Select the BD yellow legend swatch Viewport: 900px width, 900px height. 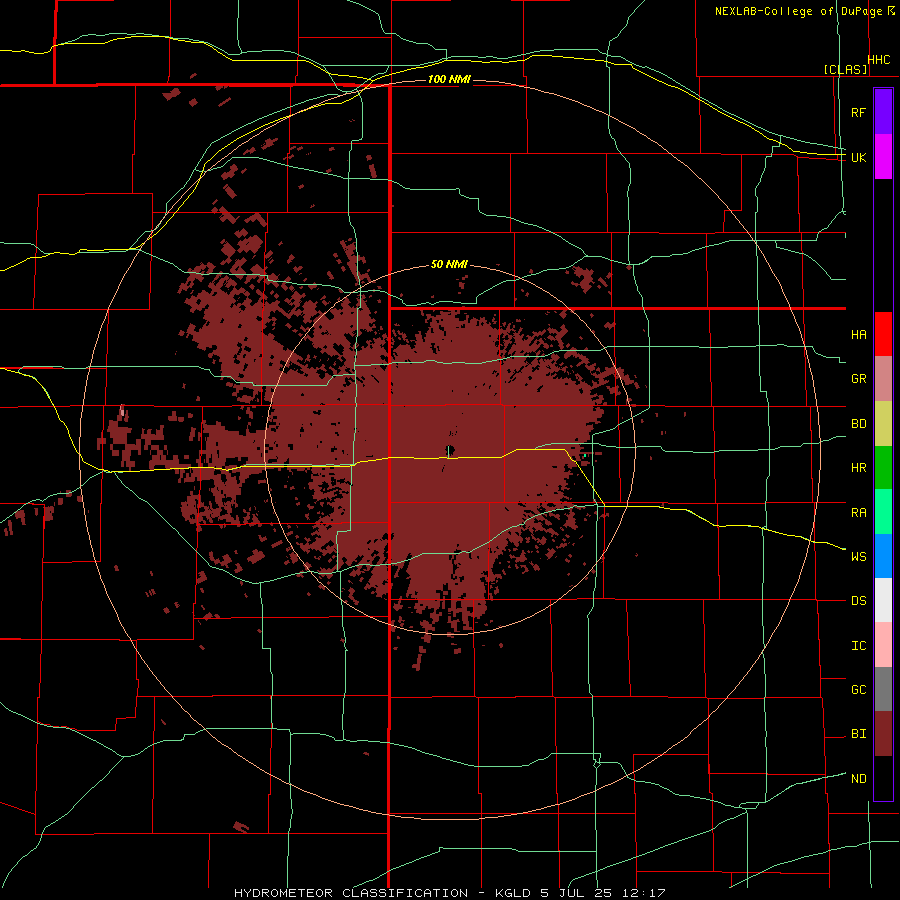tap(883, 424)
